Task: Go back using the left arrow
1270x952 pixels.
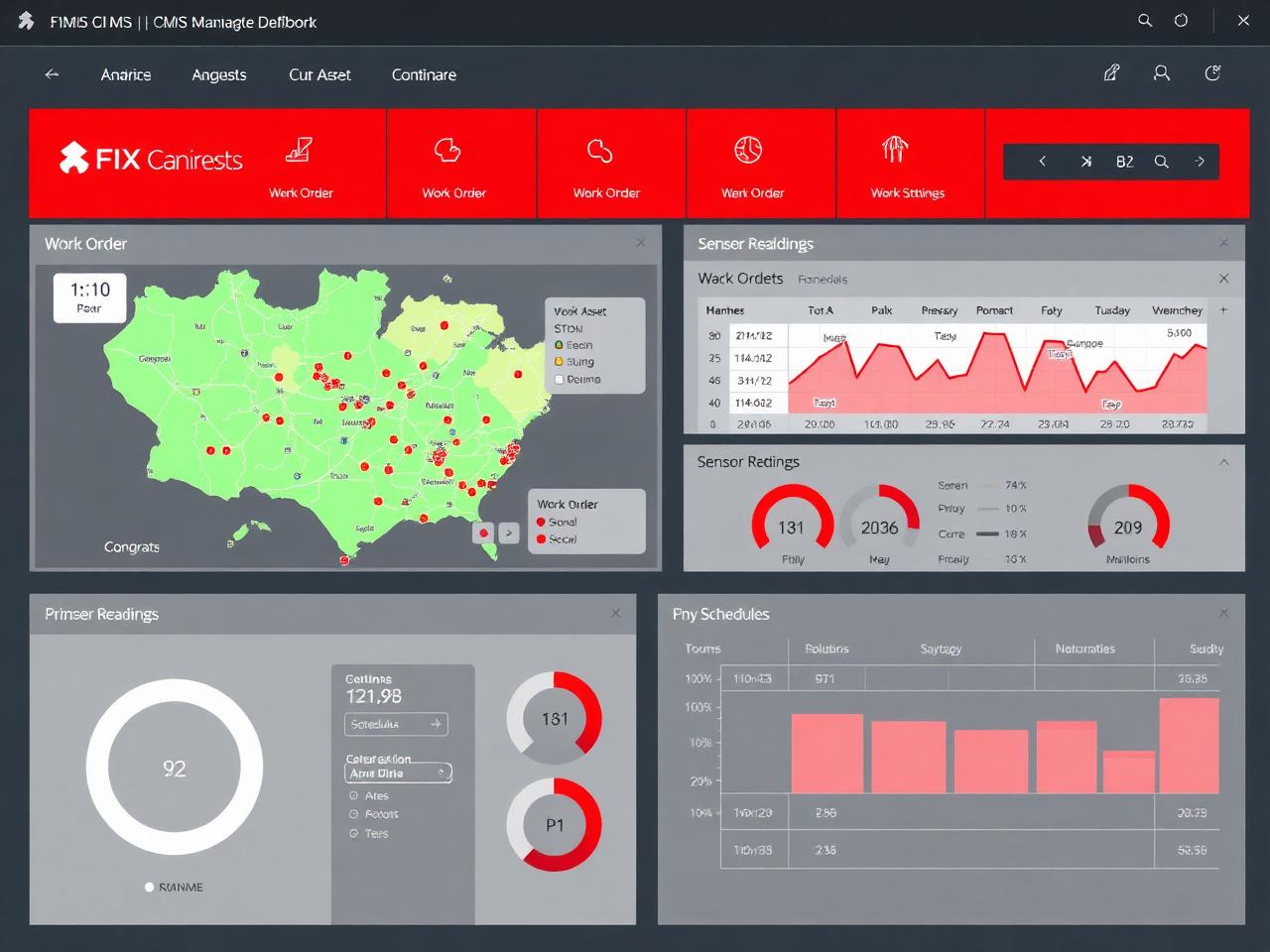Action: (x=52, y=74)
